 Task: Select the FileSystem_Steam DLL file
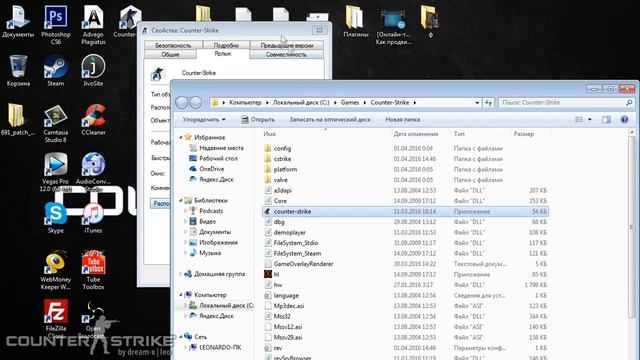(x=405, y=253)
